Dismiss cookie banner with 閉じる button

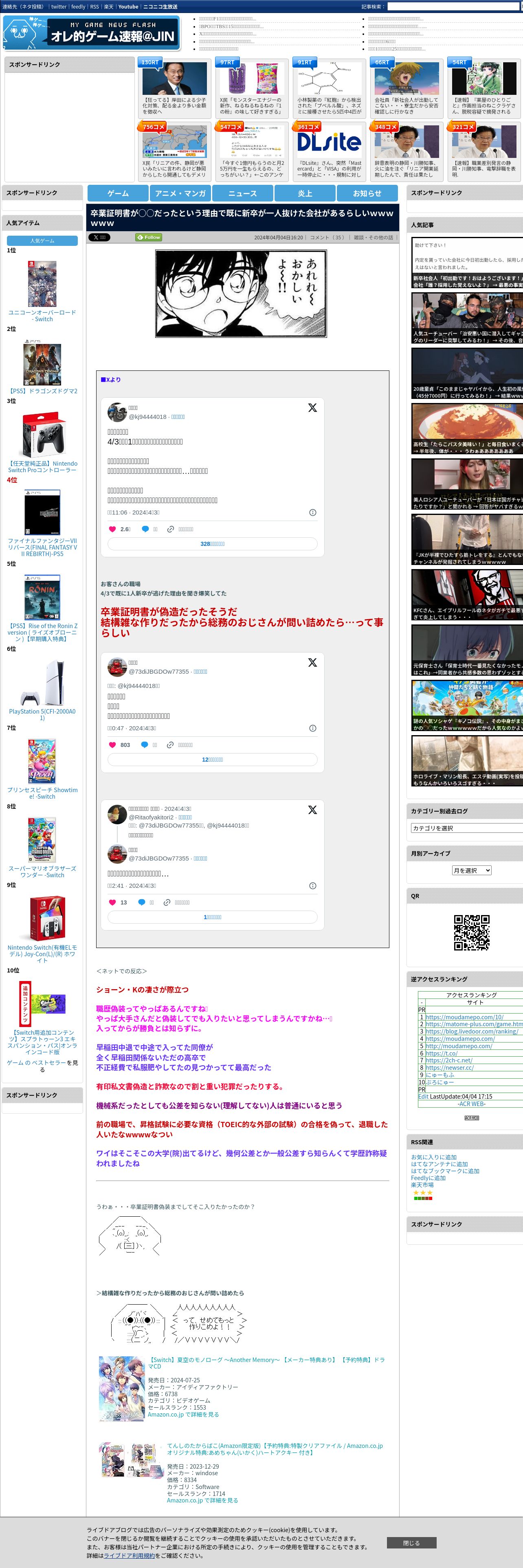click(411, 1542)
